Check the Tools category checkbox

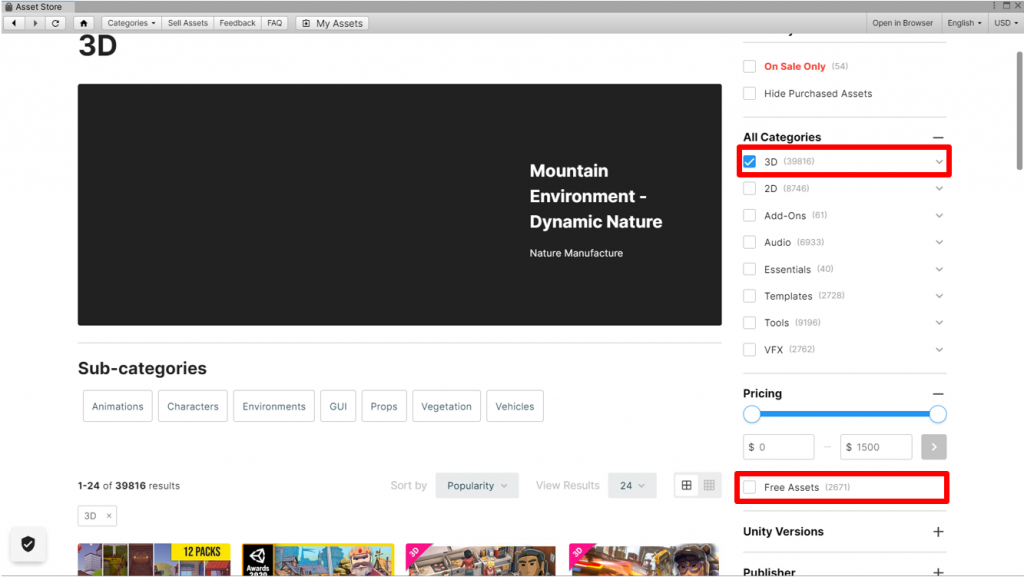750,322
